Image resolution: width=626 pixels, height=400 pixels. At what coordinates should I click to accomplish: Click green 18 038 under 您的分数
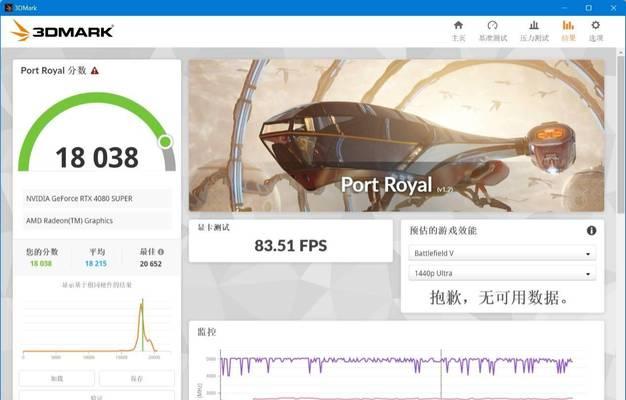tap(41, 263)
